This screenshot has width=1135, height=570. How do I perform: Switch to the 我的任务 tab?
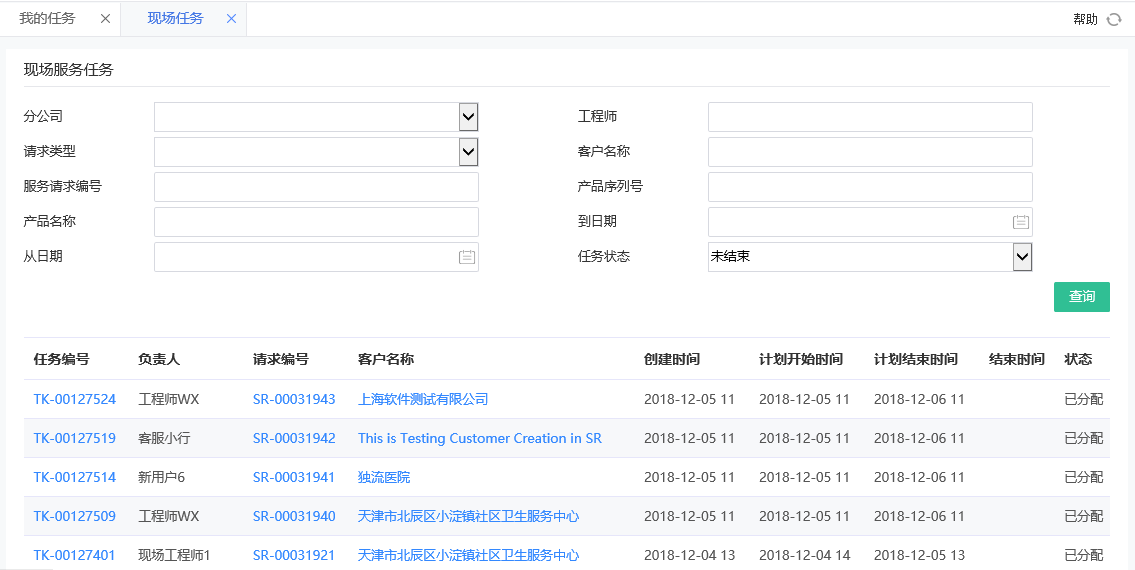pos(47,19)
